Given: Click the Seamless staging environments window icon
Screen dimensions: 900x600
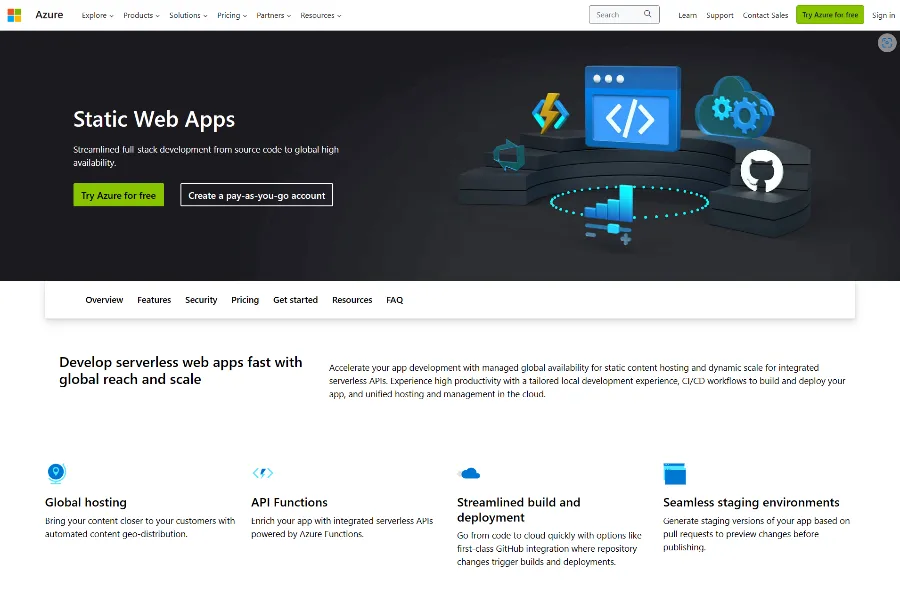Looking at the screenshot, I should tap(674, 473).
